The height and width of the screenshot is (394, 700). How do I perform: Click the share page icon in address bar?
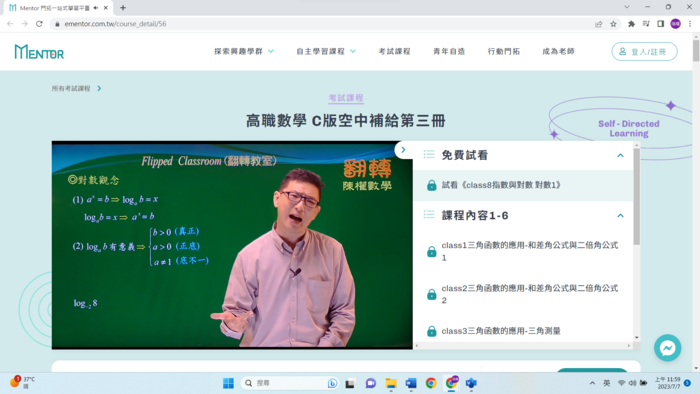[599, 24]
